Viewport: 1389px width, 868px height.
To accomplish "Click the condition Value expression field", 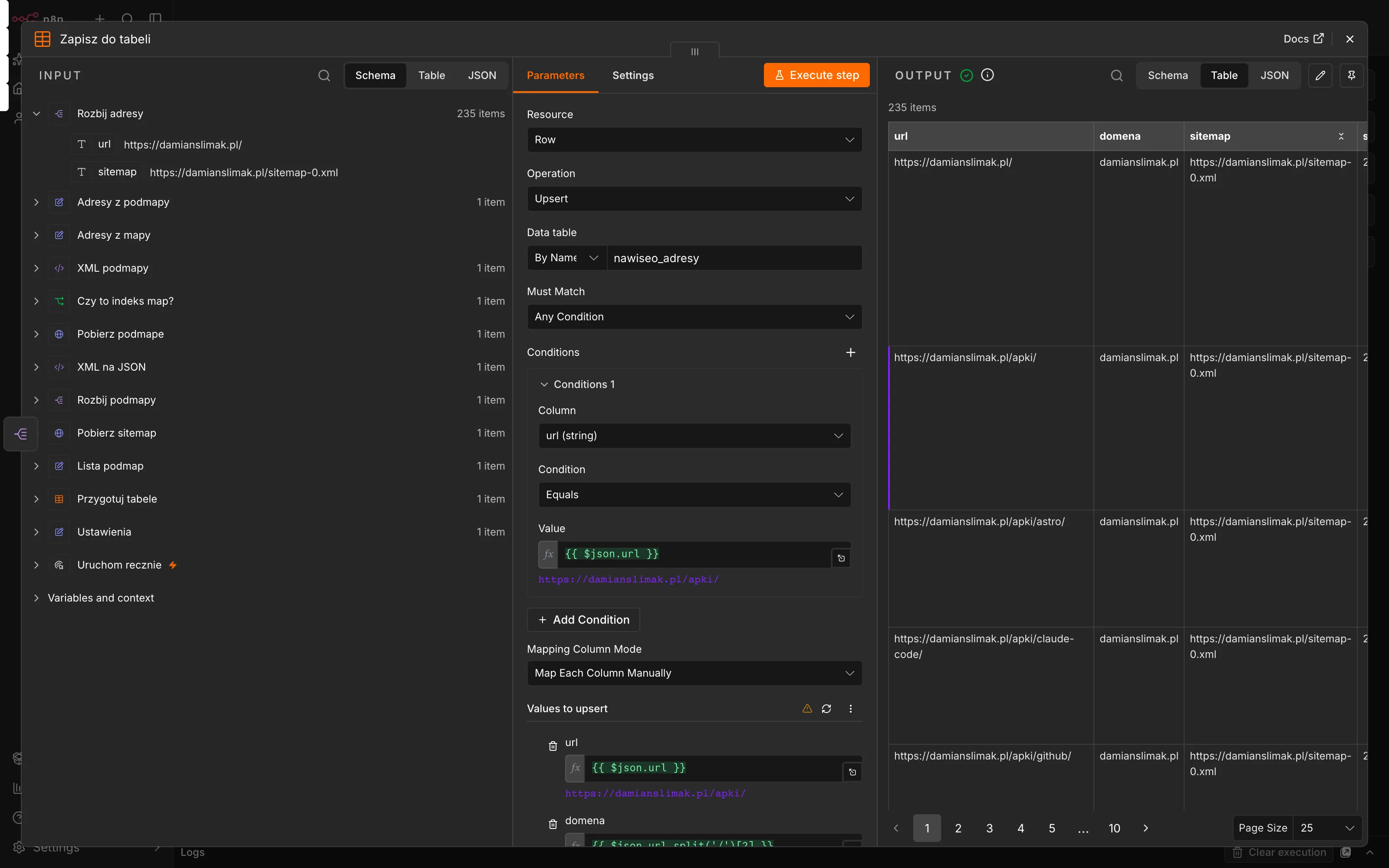I will tap(694, 554).
